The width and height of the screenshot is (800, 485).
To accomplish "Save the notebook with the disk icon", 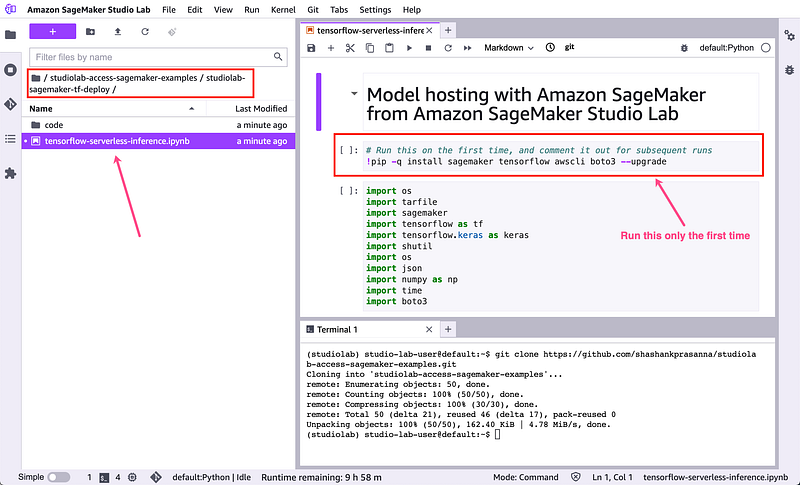I will [312, 48].
